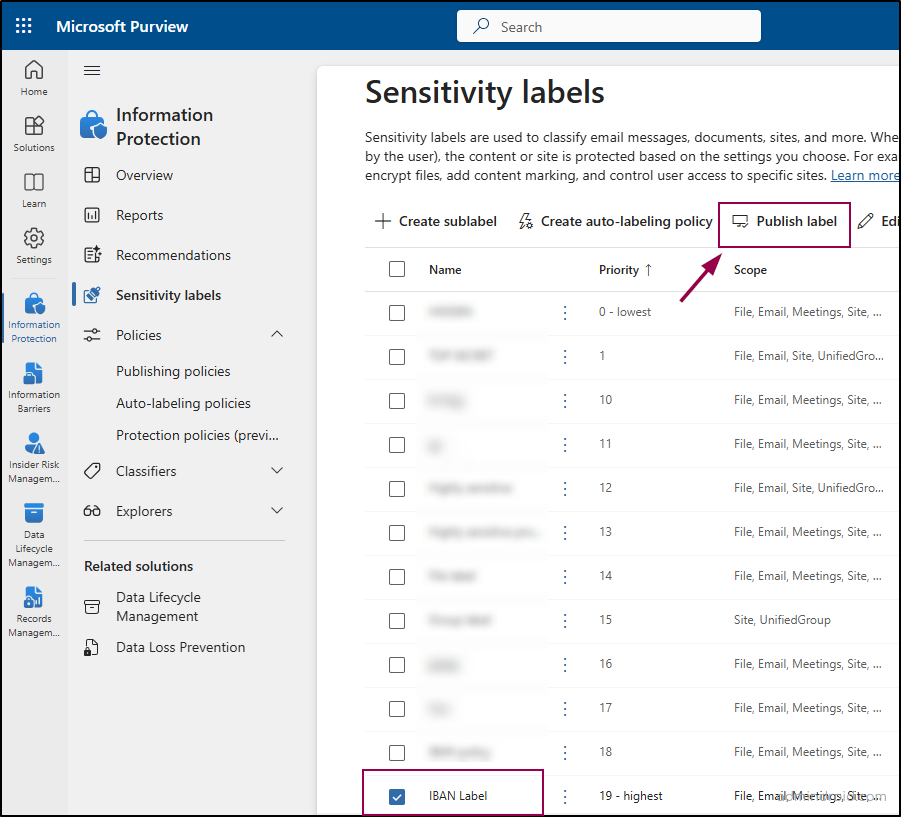Open Solutions from the left rail
Image resolution: width=901 pixels, height=817 pixels.
34,133
